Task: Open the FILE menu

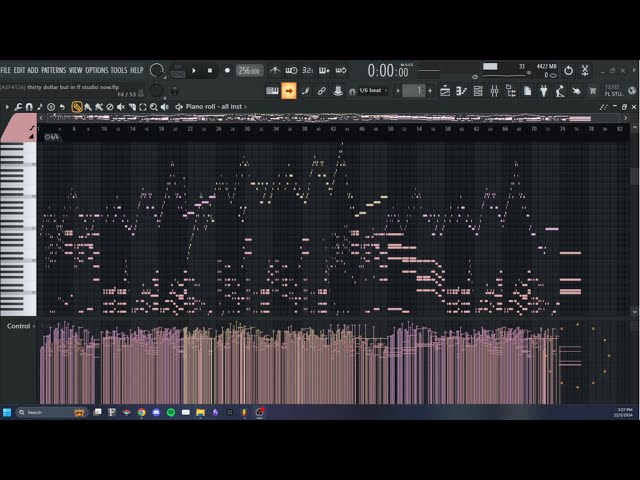Action: point(6,70)
